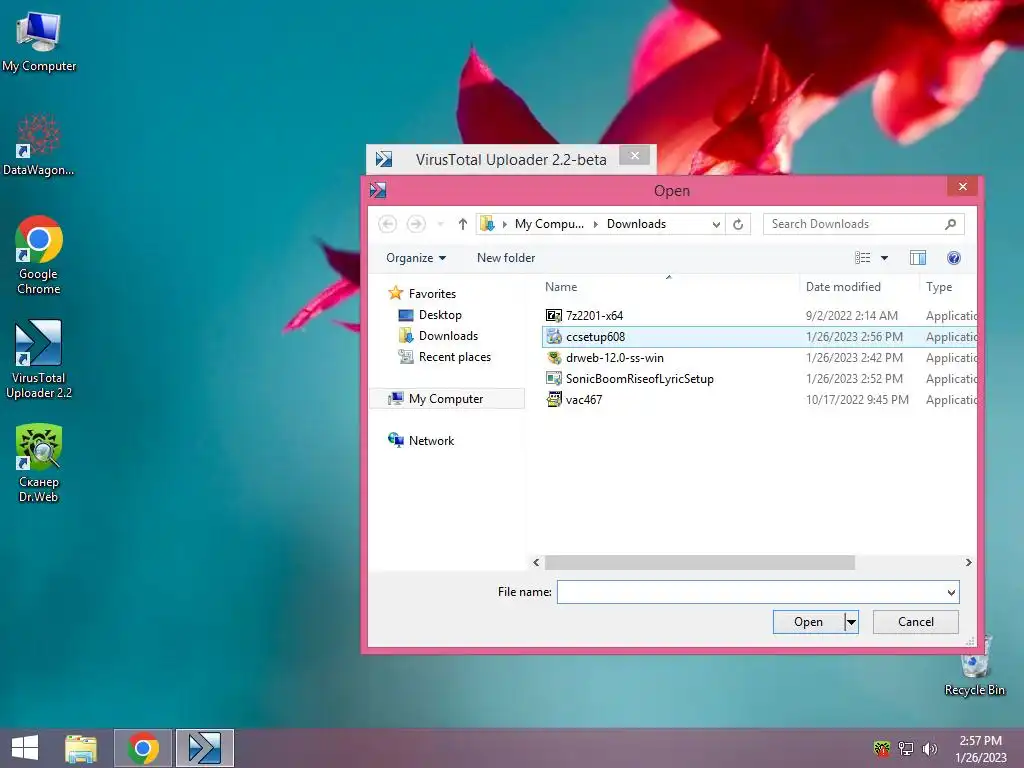1024x768 pixels.
Task: Sort by Type column header
Action: point(948,287)
